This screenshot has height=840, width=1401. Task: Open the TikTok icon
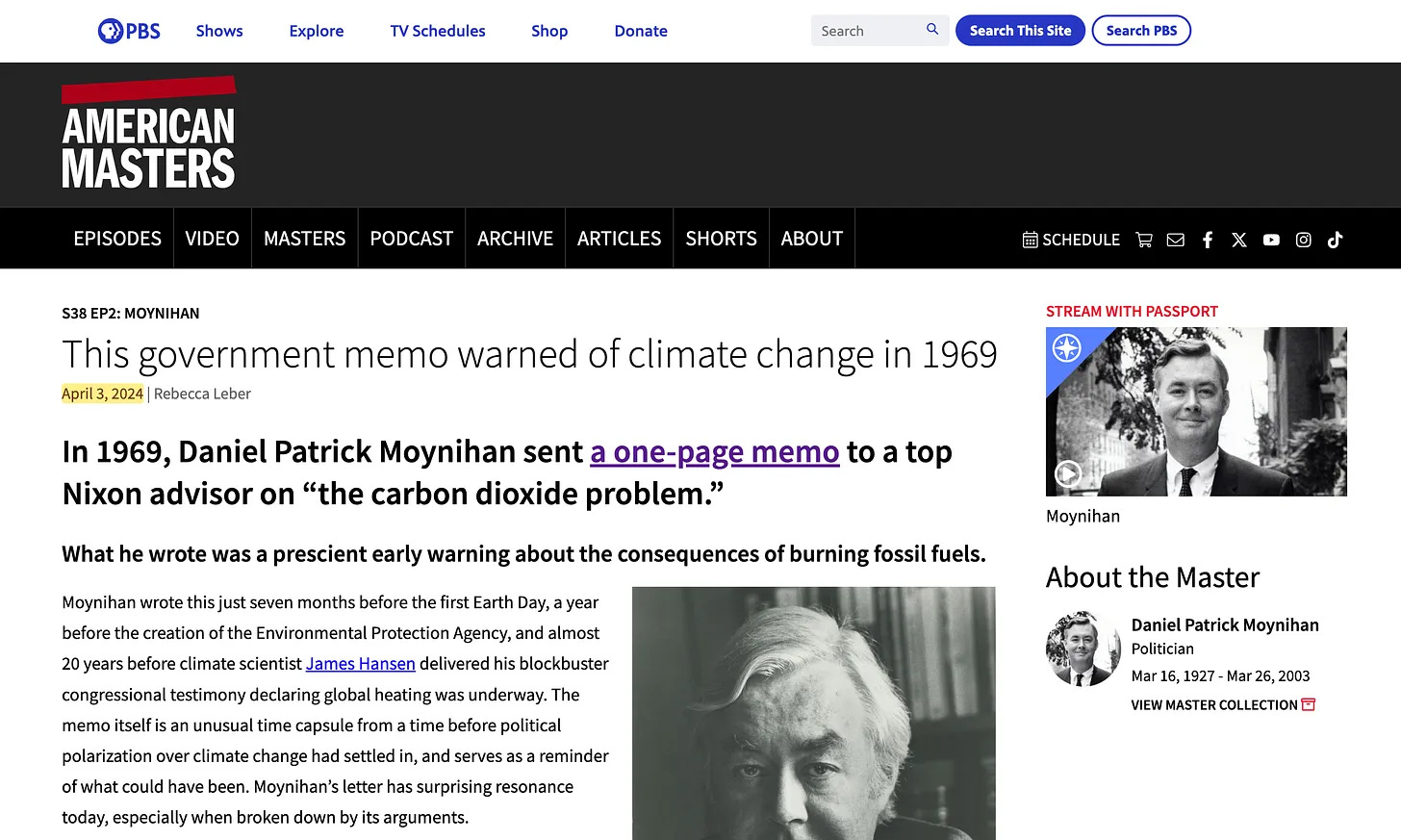[x=1335, y=240]
